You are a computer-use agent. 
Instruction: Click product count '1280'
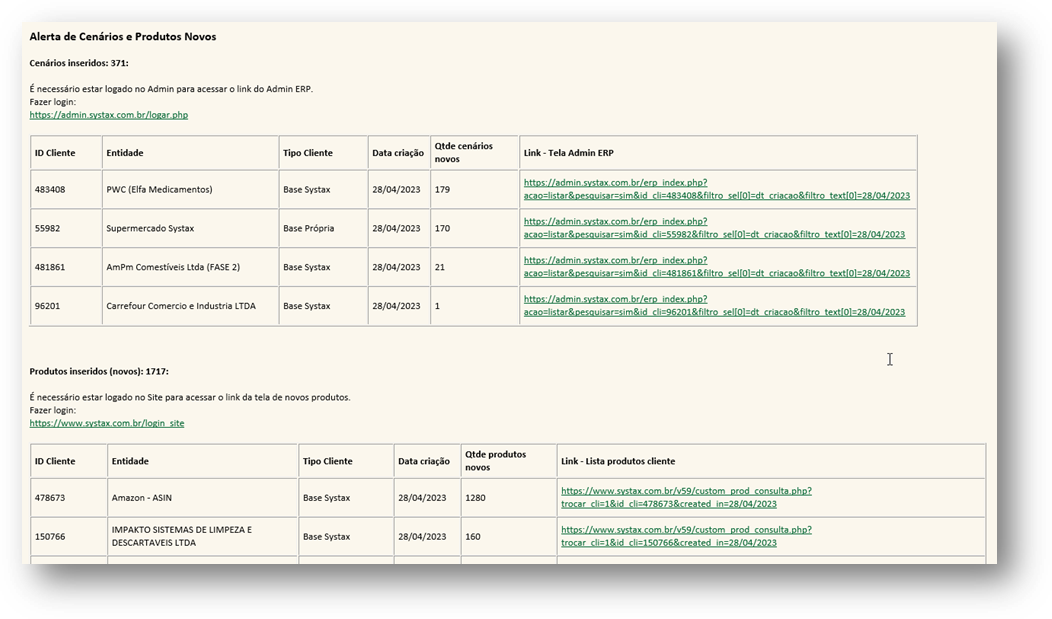[x=475, y=498]
